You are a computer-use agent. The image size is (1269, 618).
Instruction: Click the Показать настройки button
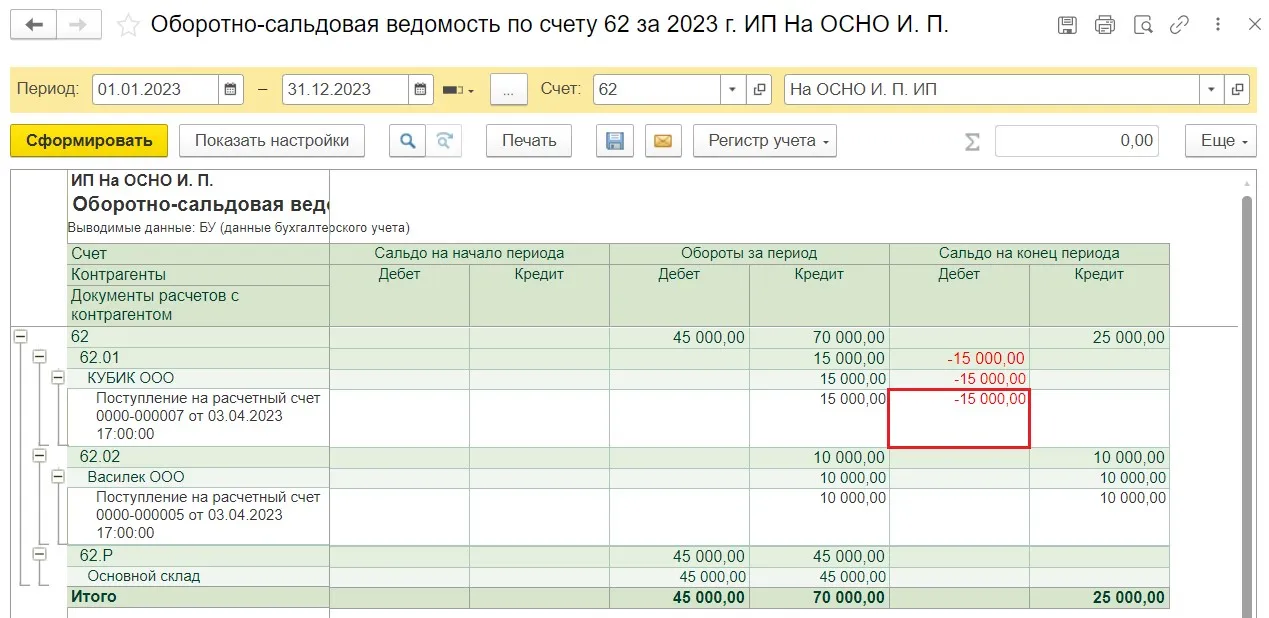pyautogui.click(x=272, y=141)
